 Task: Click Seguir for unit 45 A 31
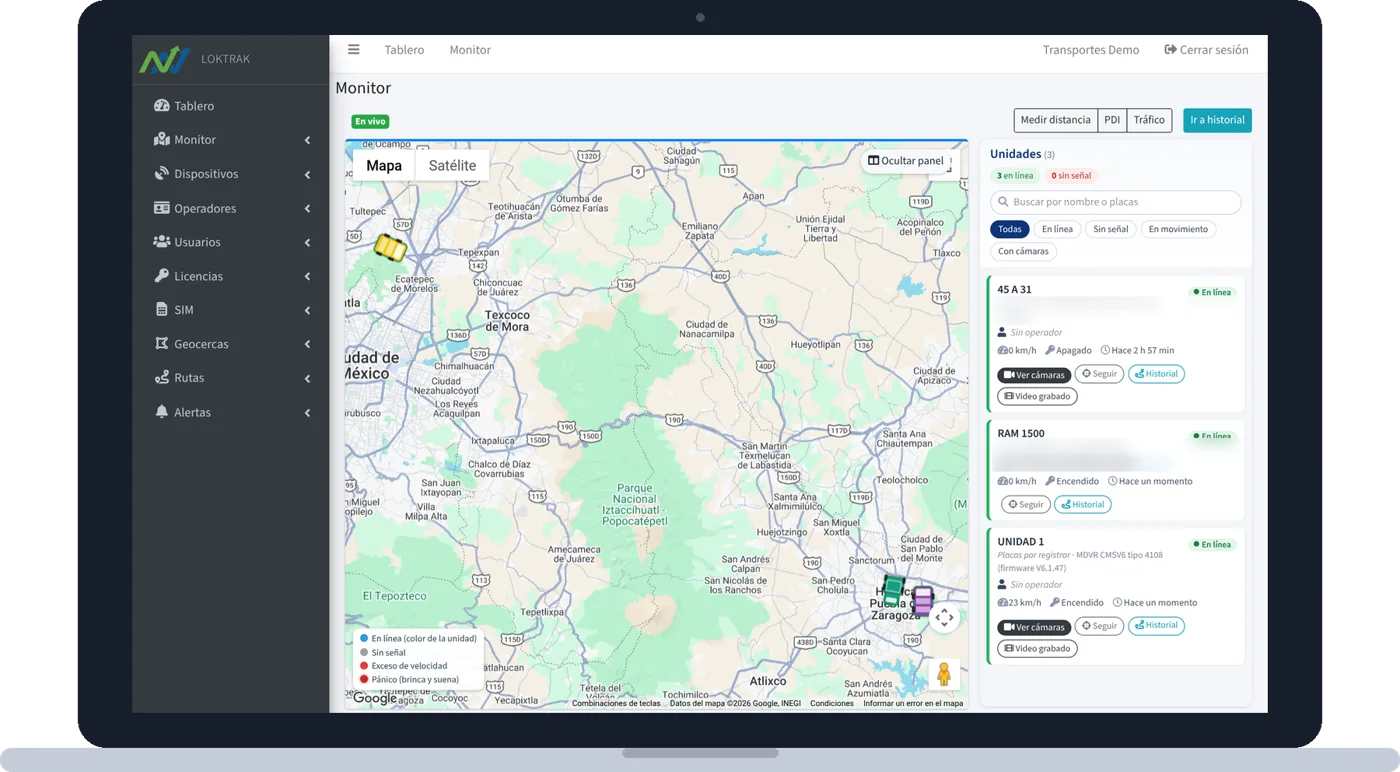point(1099,375)
